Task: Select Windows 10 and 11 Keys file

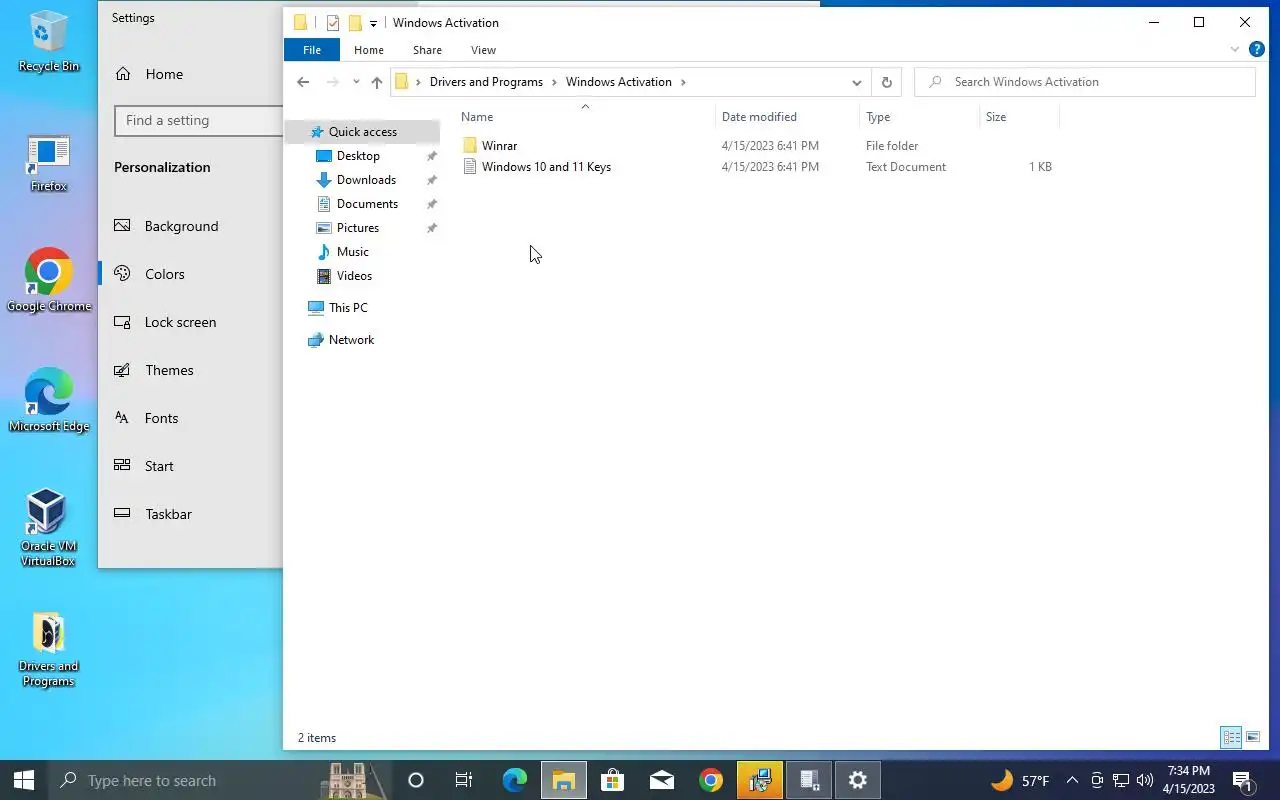Action: pos(546,167)
